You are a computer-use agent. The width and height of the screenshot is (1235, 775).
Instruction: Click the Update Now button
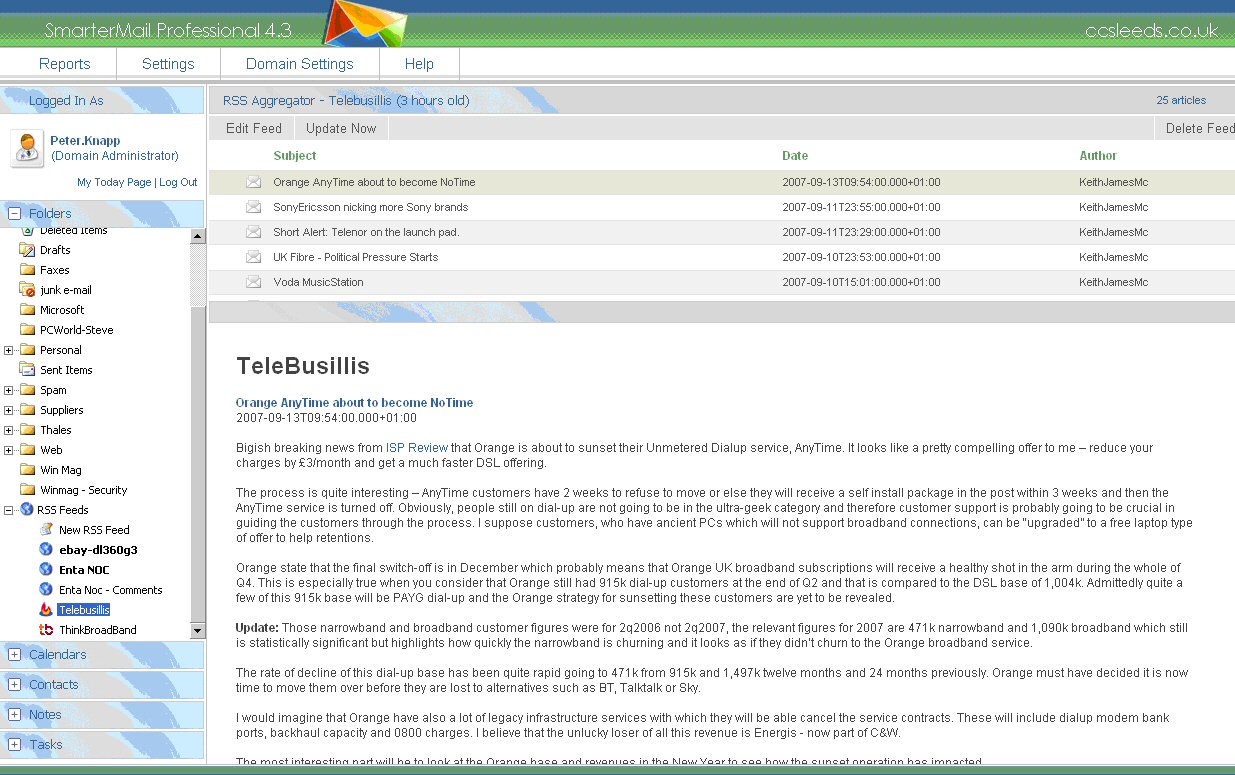point(341,128)
